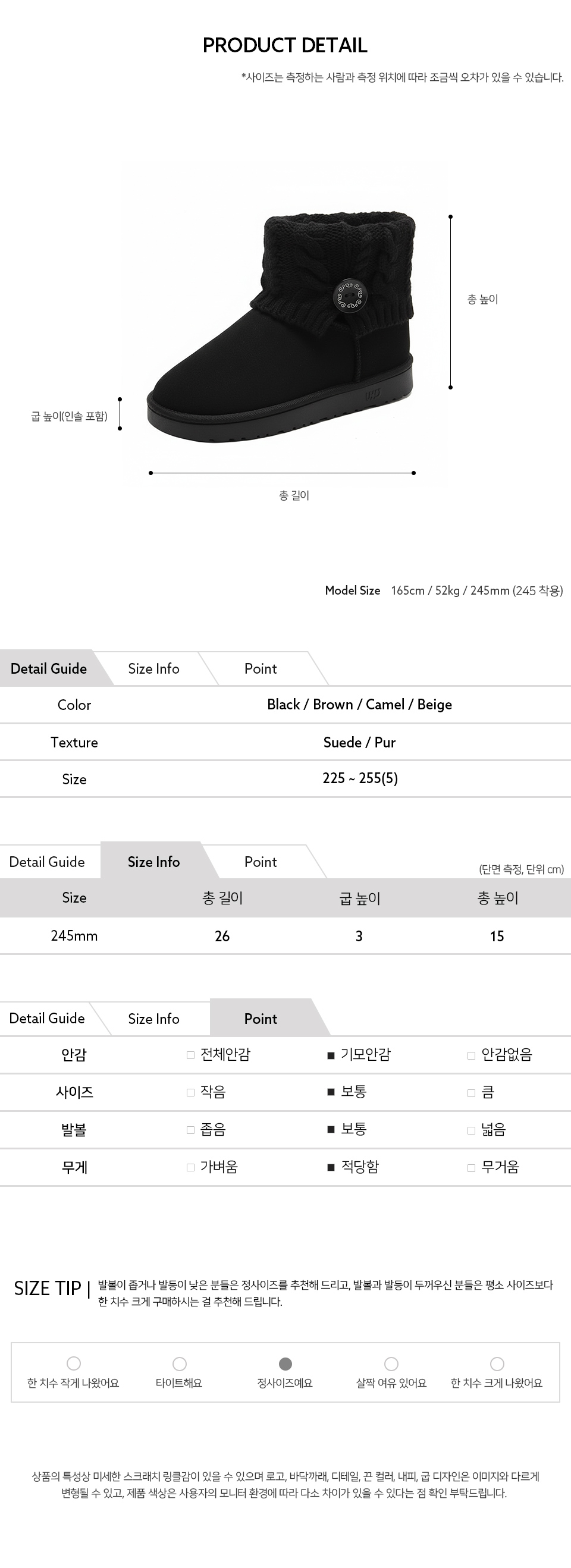Open the Size Info tab above Color row
This screenshot has height=1568, width=571.
coord(153,668)
